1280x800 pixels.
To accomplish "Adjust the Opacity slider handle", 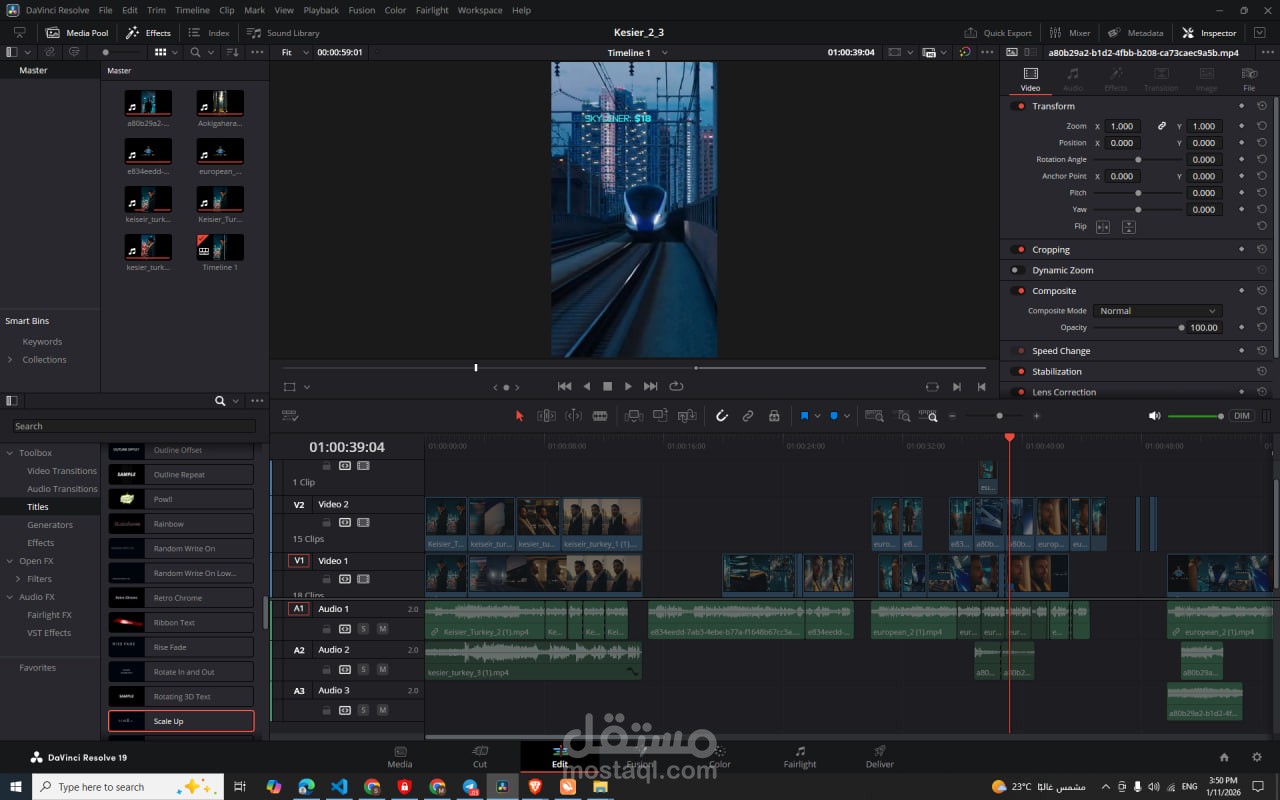I will click(1181, 328).
